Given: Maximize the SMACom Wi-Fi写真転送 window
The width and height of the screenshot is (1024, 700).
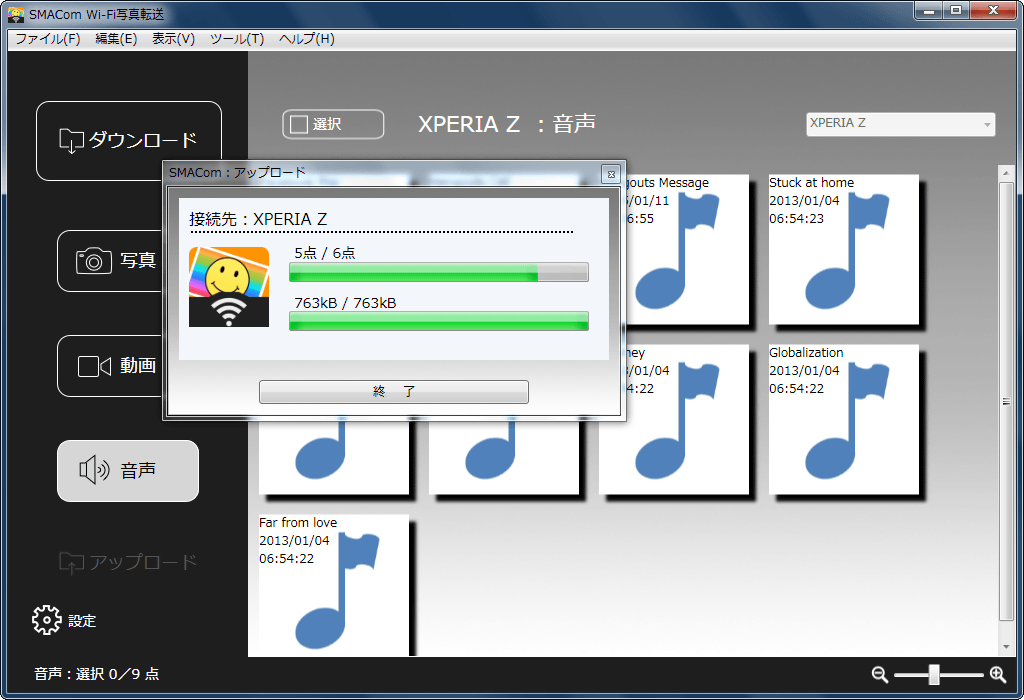Looking at the screenshot, I should pyautogui.click(x=956, y=11).
